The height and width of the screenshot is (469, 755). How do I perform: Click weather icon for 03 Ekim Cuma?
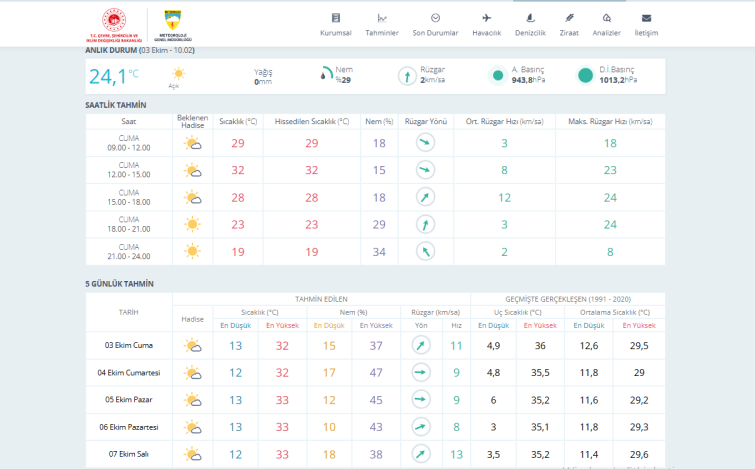pyautogui.click(x=192, y=346)
